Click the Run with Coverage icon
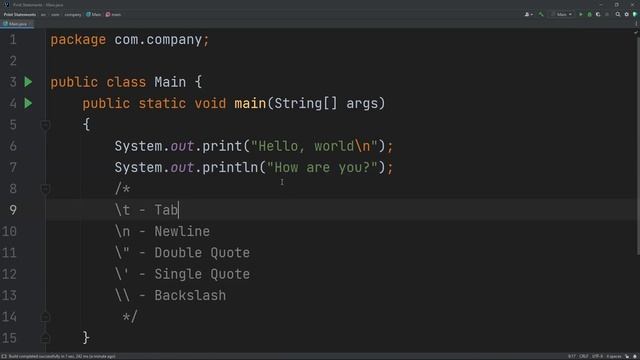The image size is (640, 360). 598,14
